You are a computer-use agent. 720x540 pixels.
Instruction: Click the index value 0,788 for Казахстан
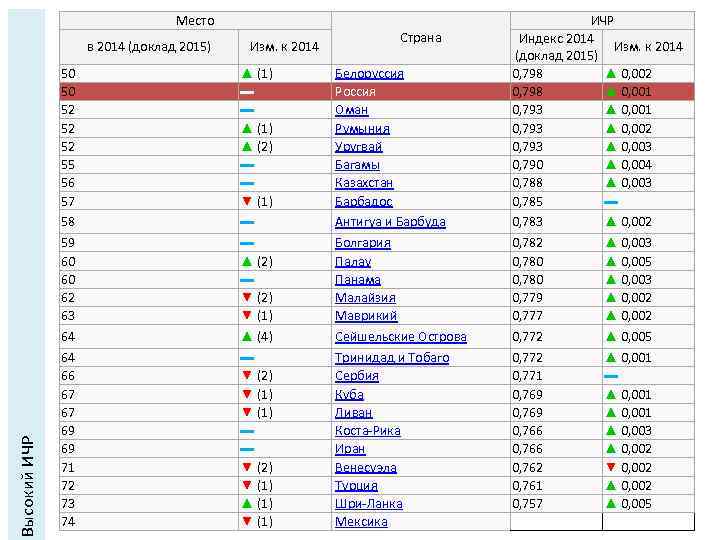[x=528, y=183]
